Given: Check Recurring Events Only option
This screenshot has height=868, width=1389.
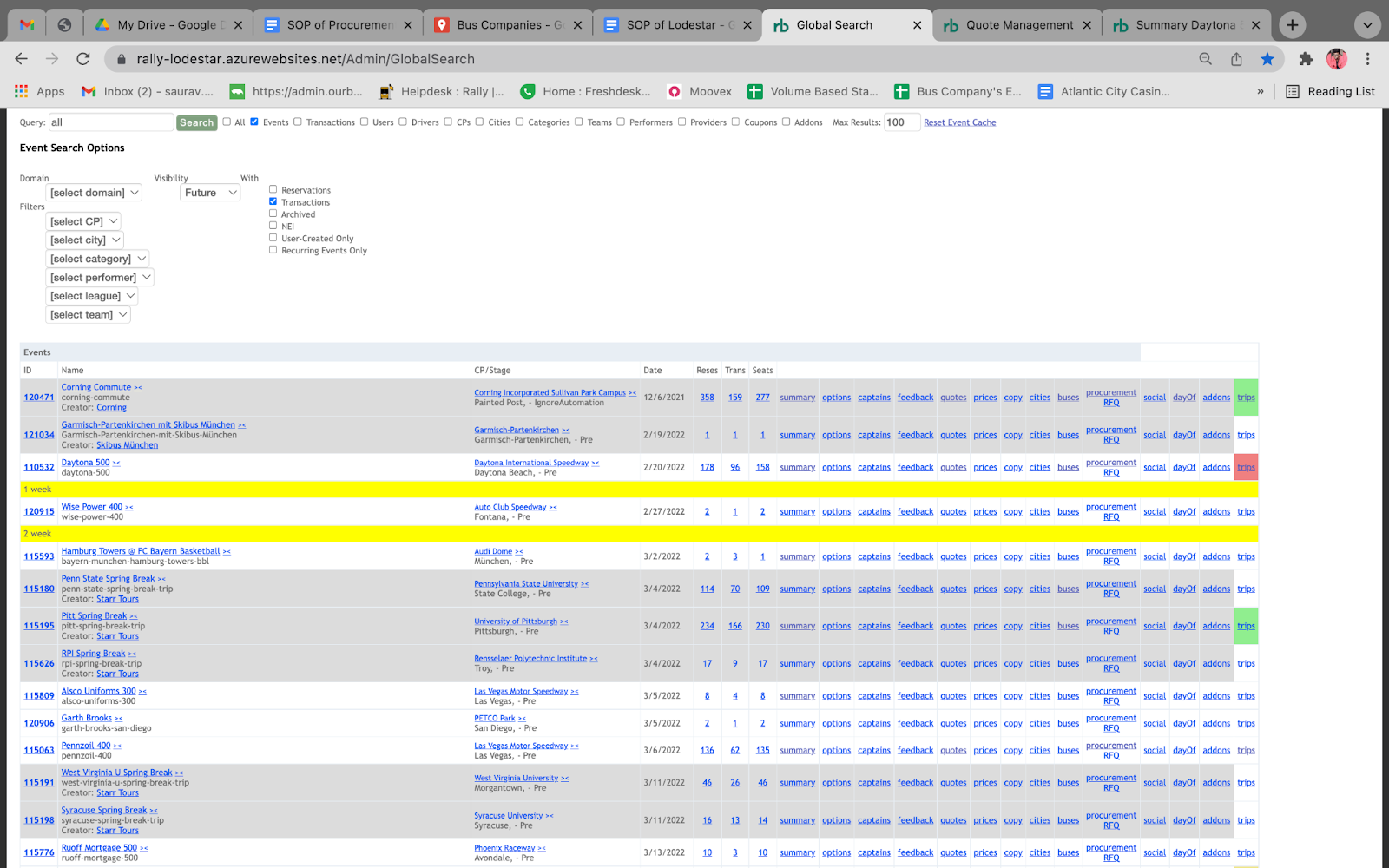Looking at the screenshot, I should tap(273, 250).
